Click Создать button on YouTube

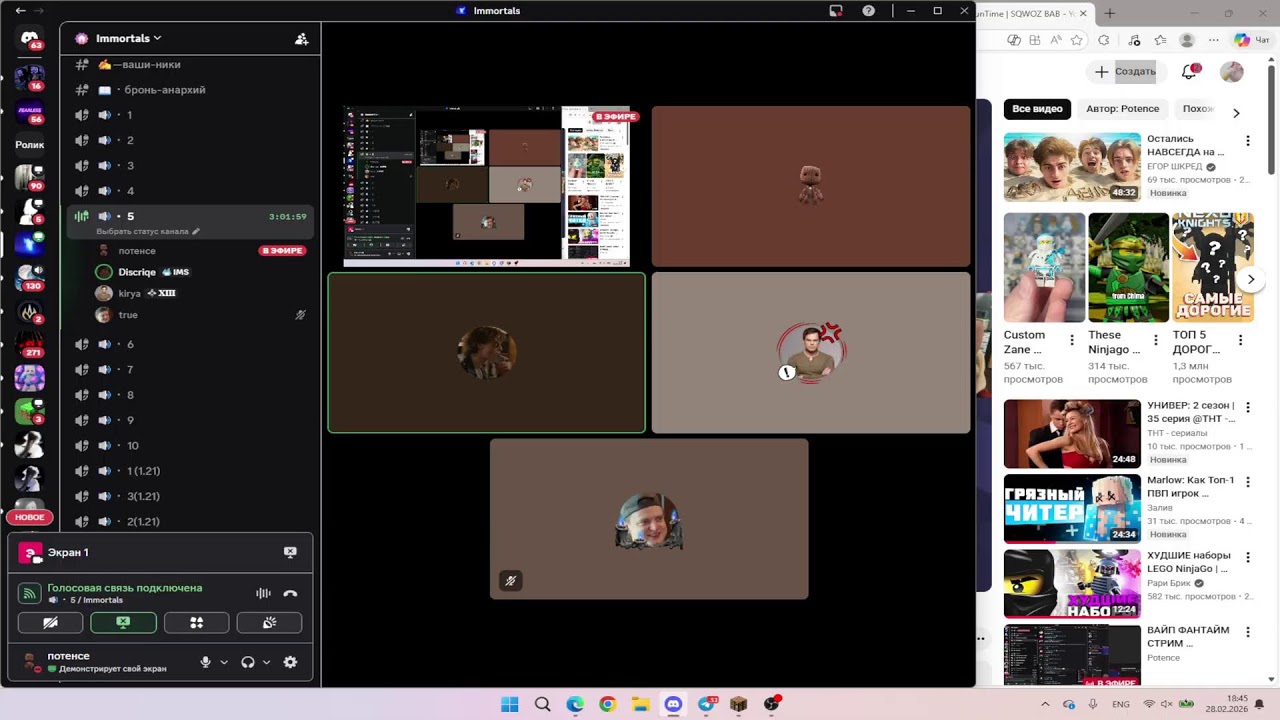[1125, 72]
